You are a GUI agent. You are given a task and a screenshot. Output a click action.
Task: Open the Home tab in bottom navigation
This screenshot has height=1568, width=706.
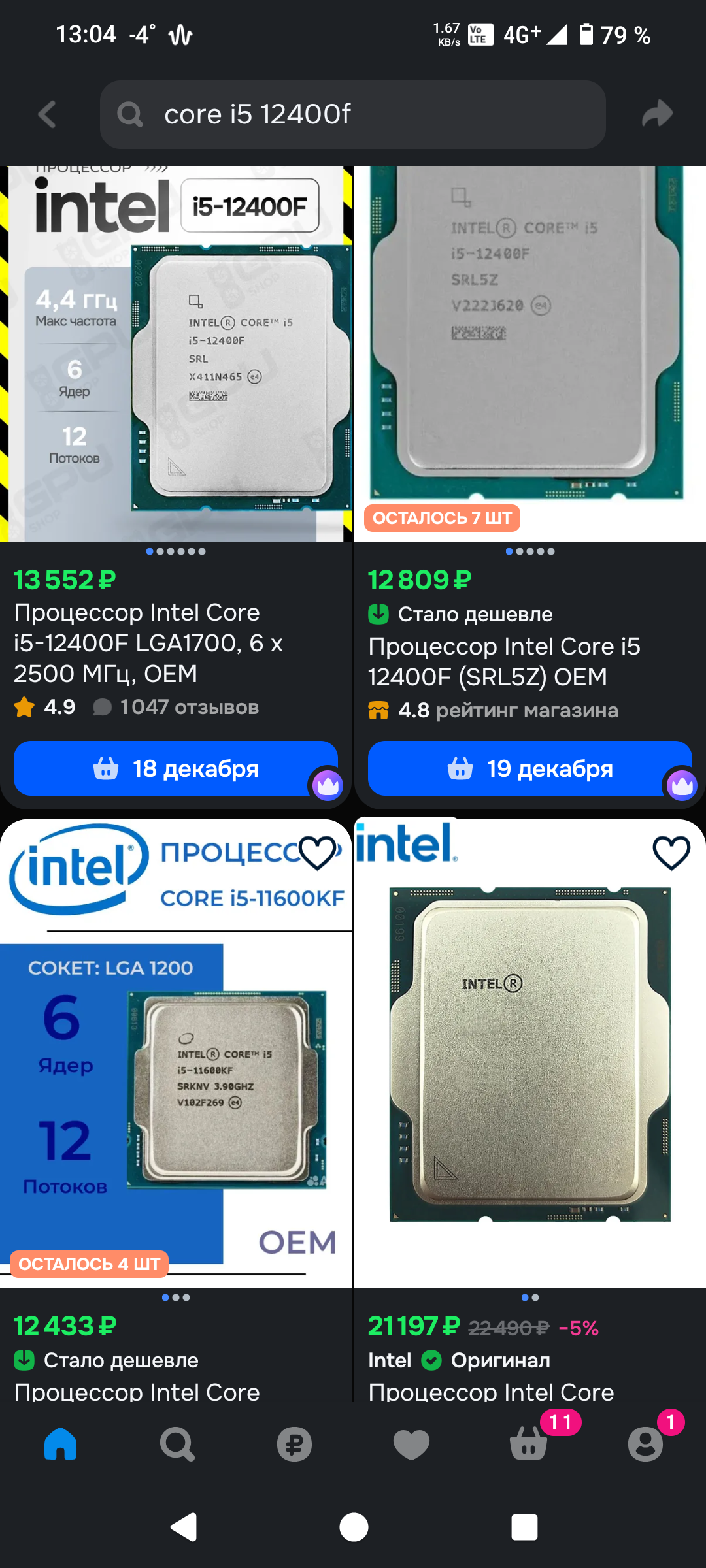point(61,1444)
